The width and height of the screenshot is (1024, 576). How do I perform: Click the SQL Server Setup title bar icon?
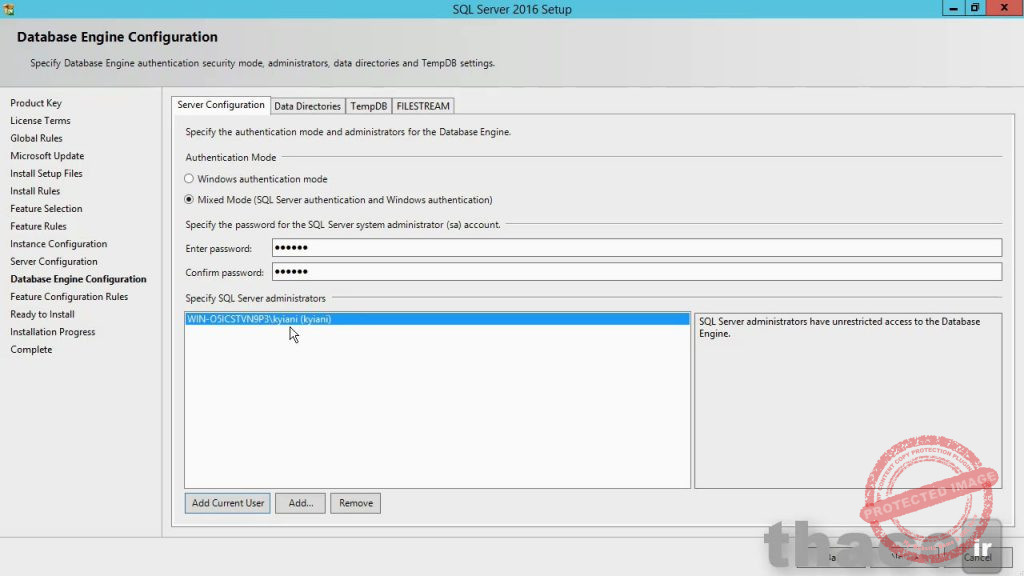(10, 8)
